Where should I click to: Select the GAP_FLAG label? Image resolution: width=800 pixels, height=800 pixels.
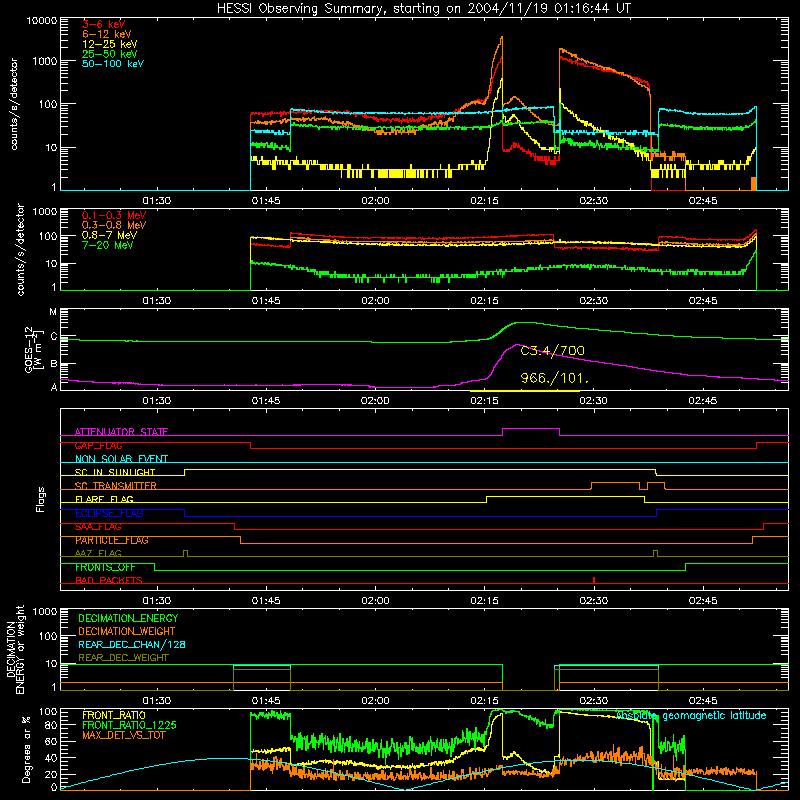(x=98, y=445)
